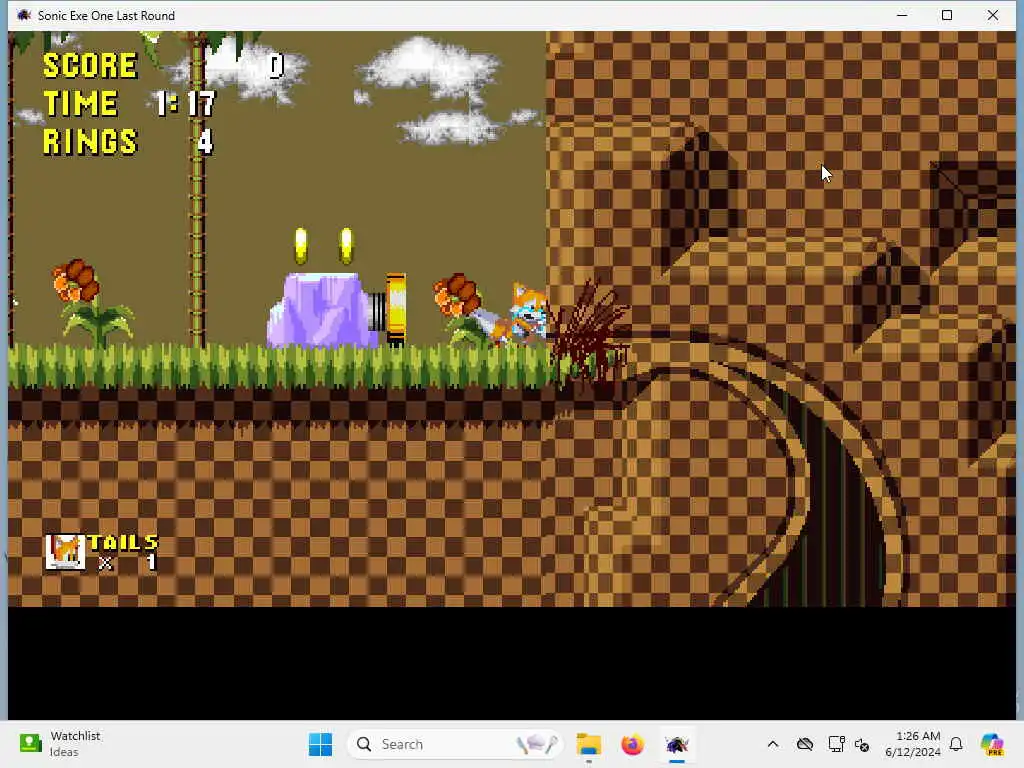Open the Windows Start menu
This screenshot has width=1024, height=768.
[x=320, y=744]
